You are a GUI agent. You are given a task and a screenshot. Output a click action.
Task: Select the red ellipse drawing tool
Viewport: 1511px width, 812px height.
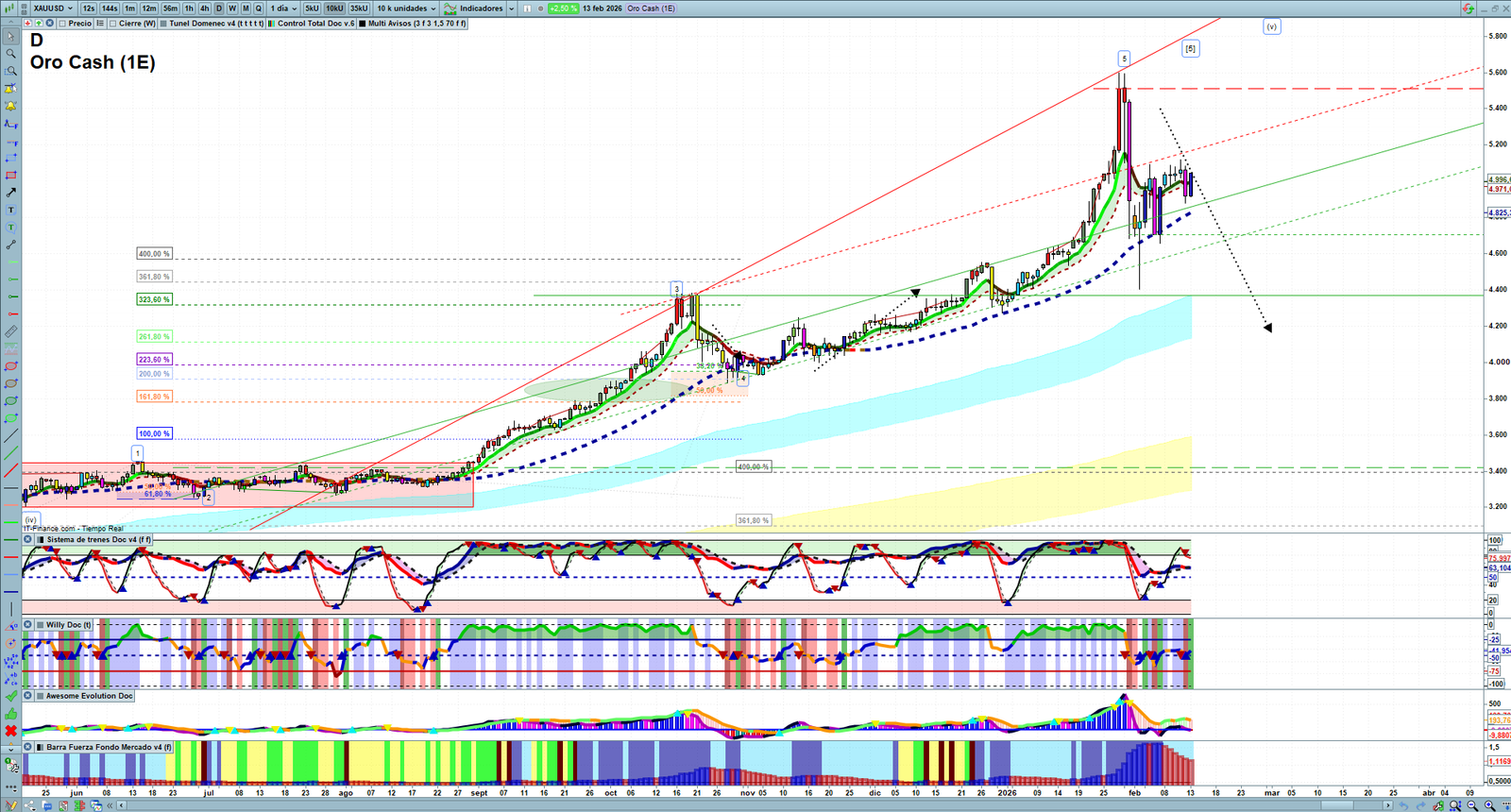tap(10, 366)
